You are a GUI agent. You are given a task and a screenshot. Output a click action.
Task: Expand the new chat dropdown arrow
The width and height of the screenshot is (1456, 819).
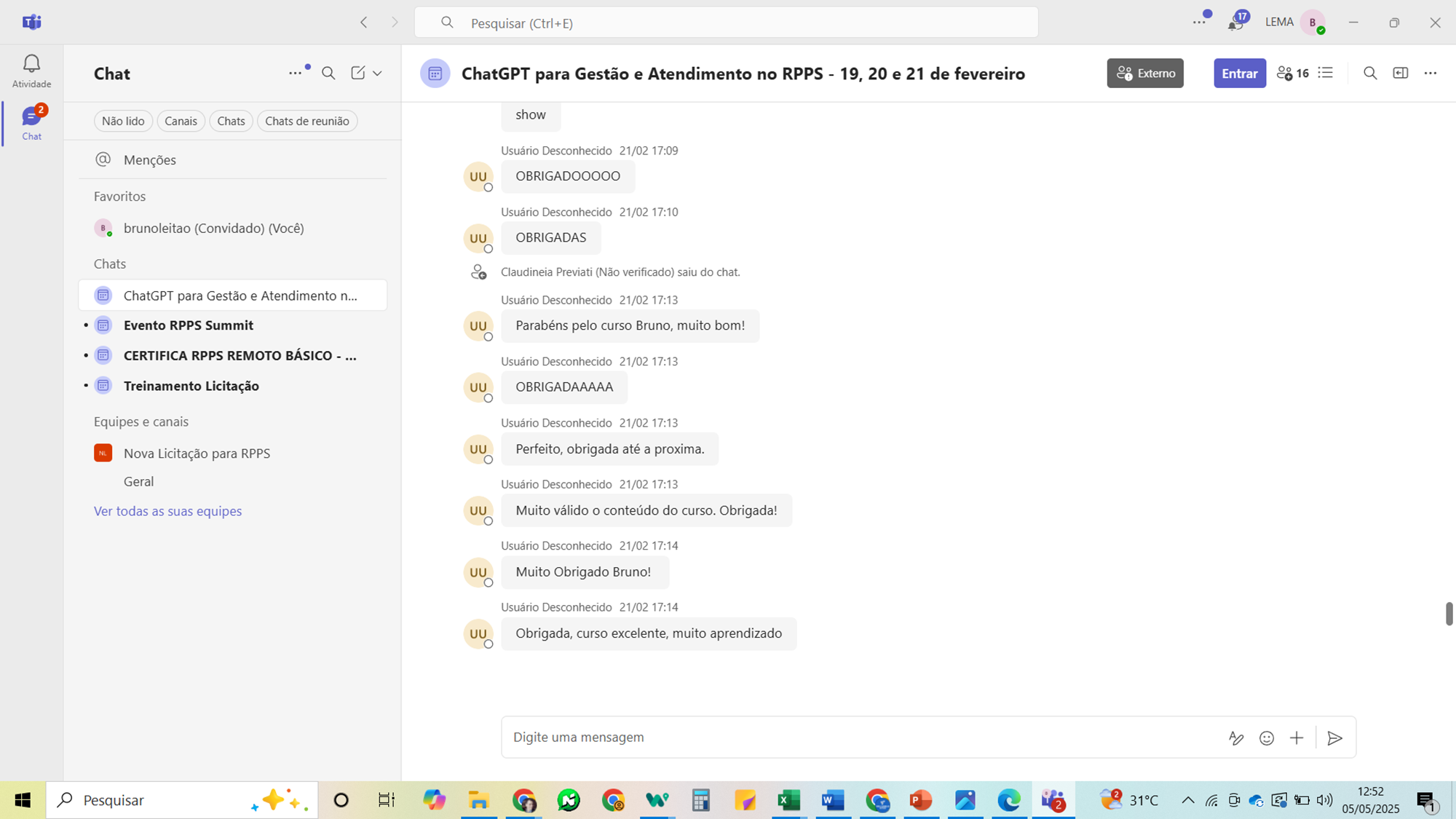point(377,73)
